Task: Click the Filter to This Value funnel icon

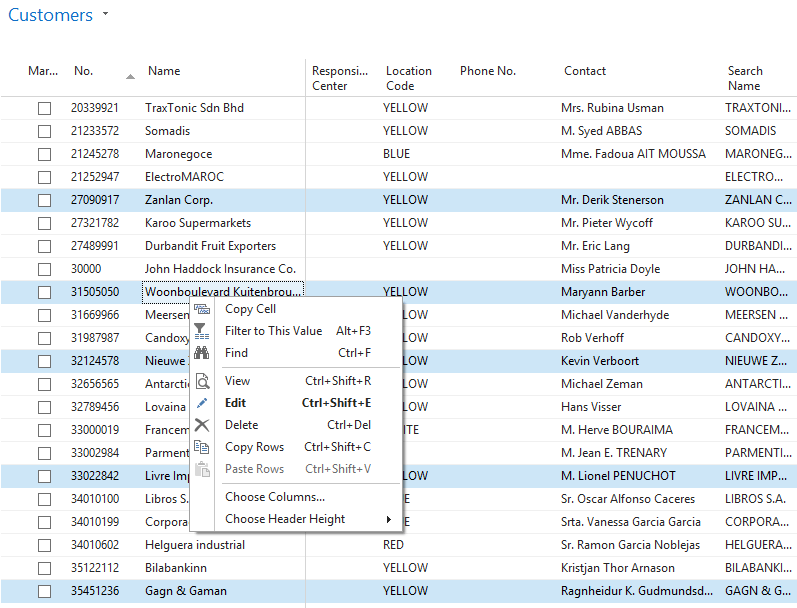Action: (202, 331)
